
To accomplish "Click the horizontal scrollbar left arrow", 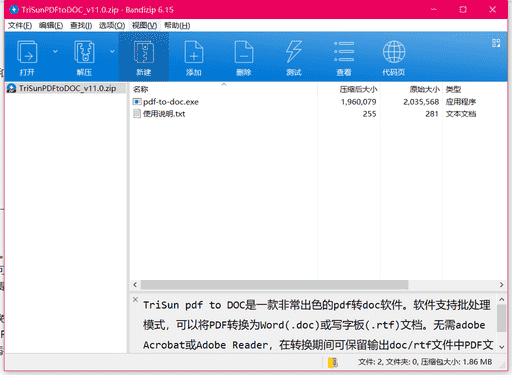I will click(135, 285).
